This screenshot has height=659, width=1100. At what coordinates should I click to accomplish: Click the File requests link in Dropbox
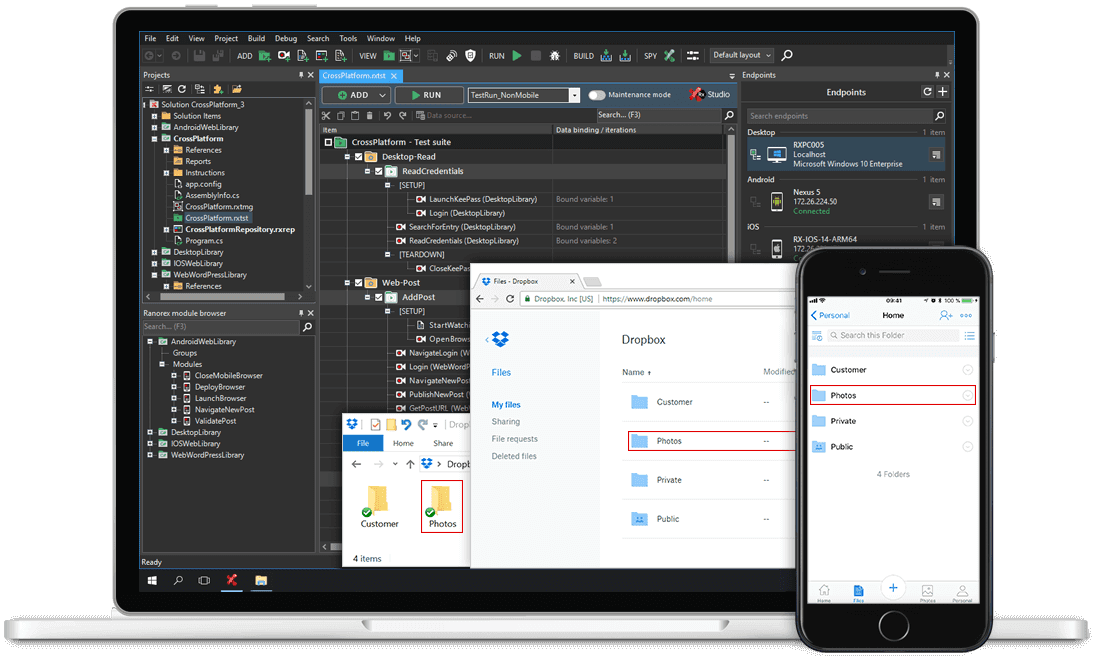[x=515, y=439]
